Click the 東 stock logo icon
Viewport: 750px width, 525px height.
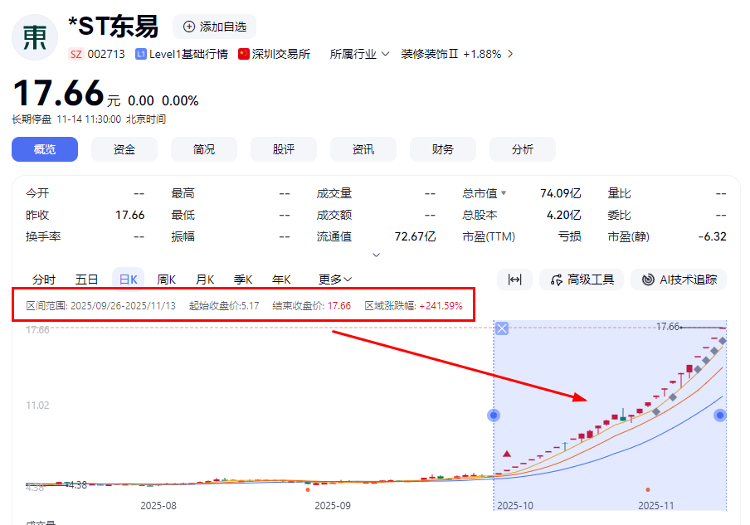click(34, 36)
